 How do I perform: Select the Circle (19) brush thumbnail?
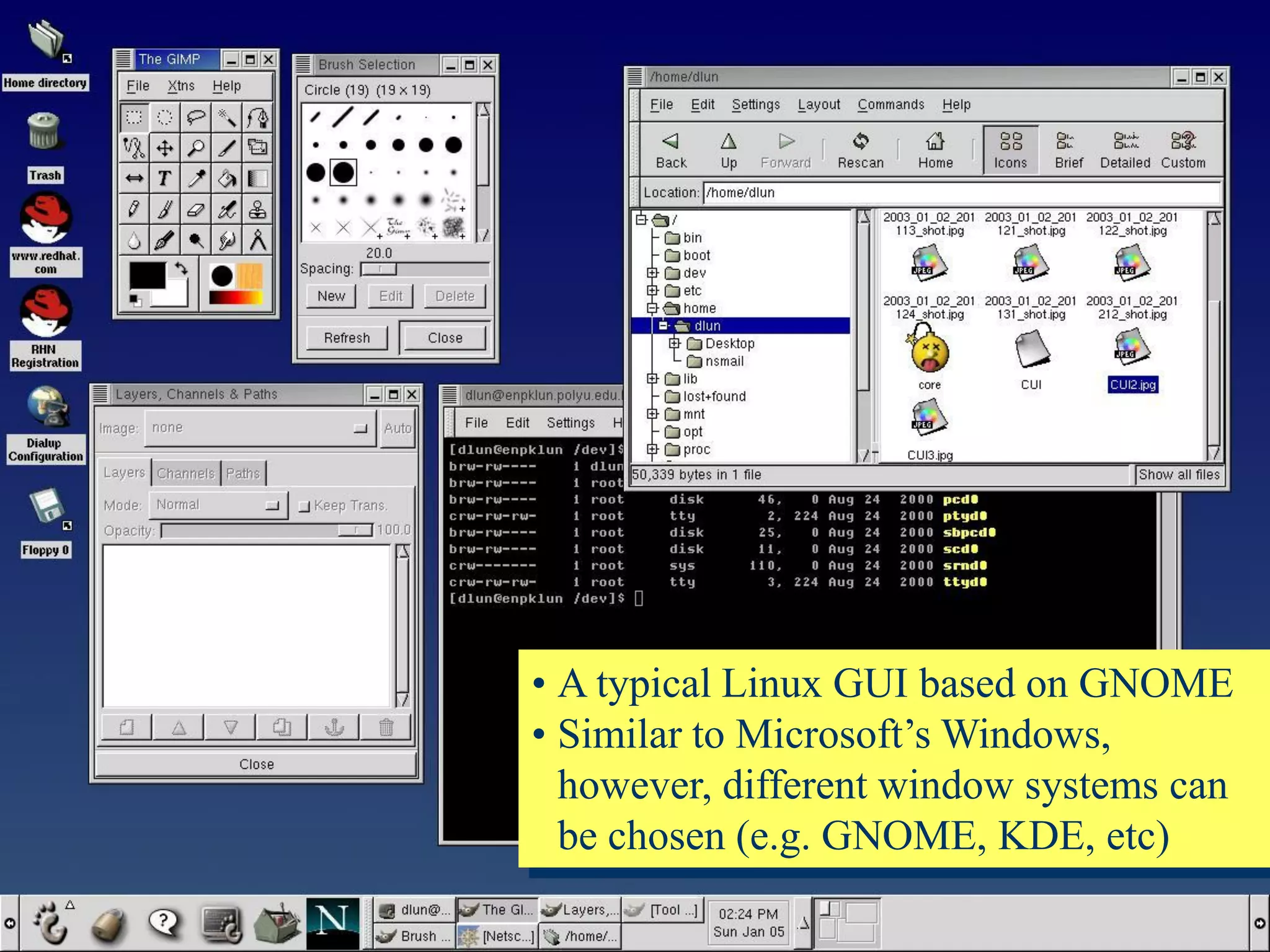tap(343, 172)
